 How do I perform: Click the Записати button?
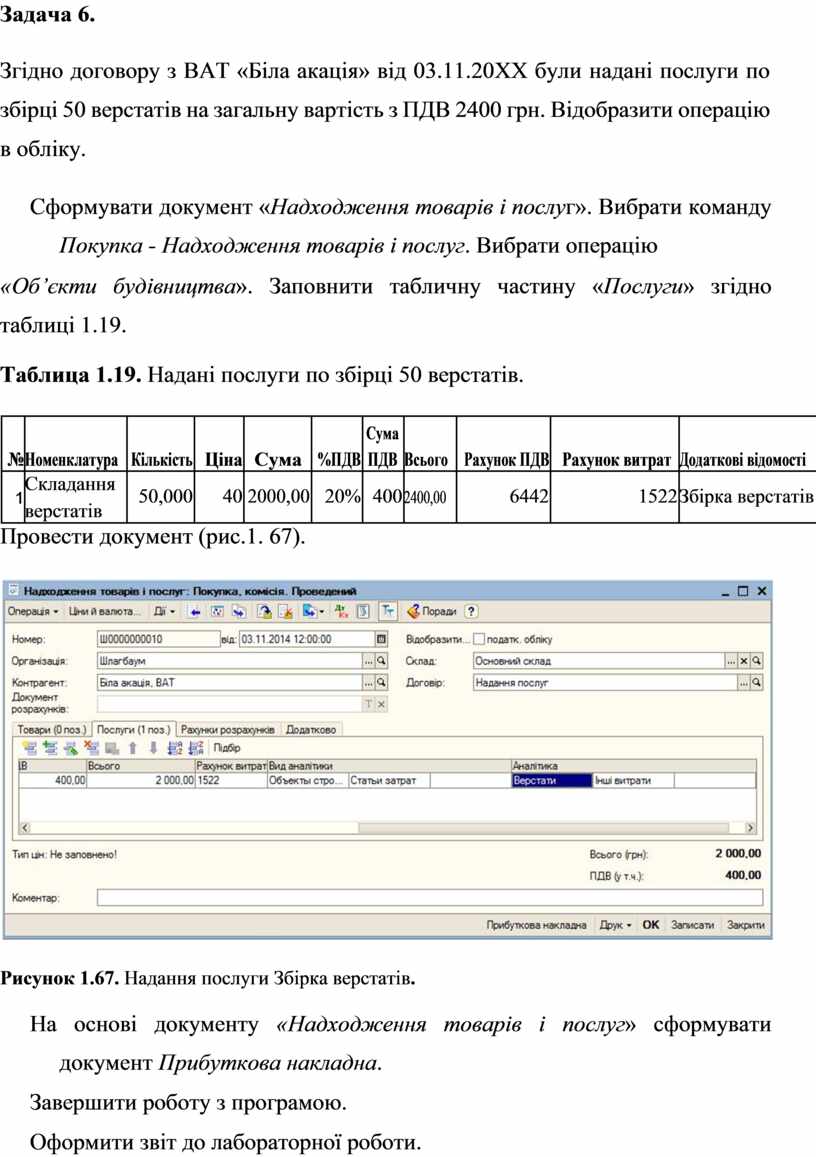(x=693, y=925)
